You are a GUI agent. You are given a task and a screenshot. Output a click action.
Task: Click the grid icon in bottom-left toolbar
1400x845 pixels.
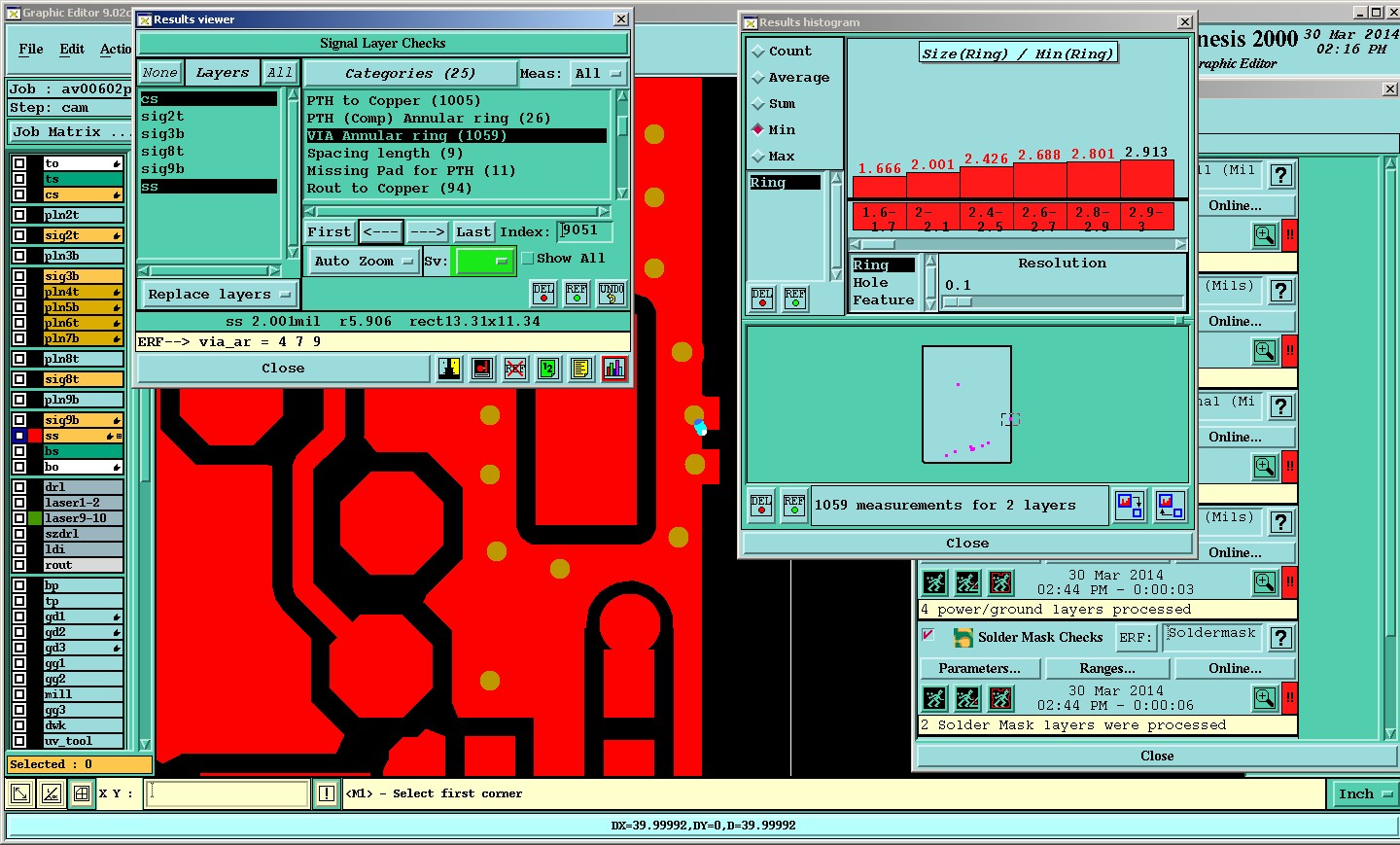[x=82, y=793]
